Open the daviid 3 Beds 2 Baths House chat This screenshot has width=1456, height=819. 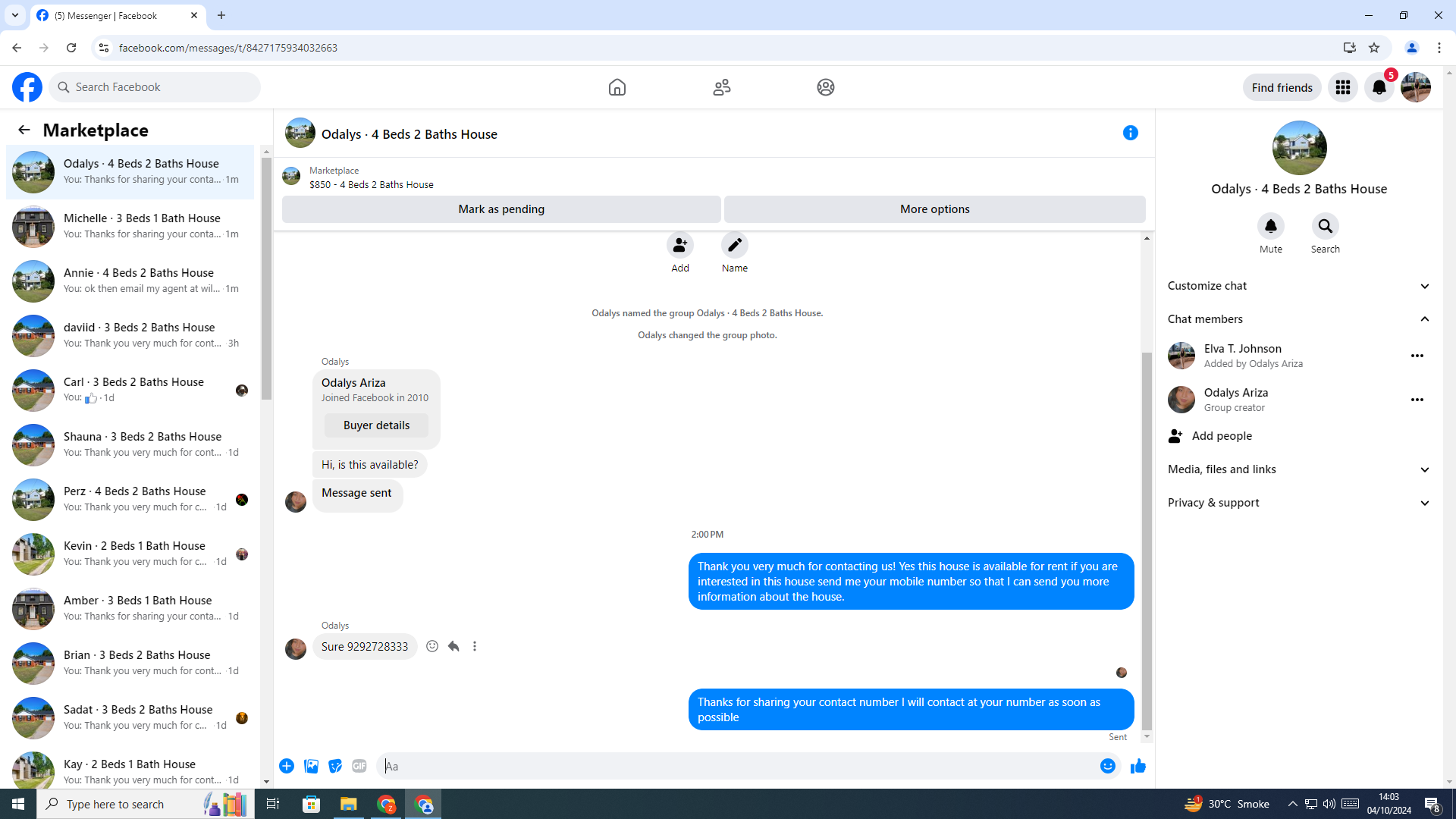click(130, 336)
